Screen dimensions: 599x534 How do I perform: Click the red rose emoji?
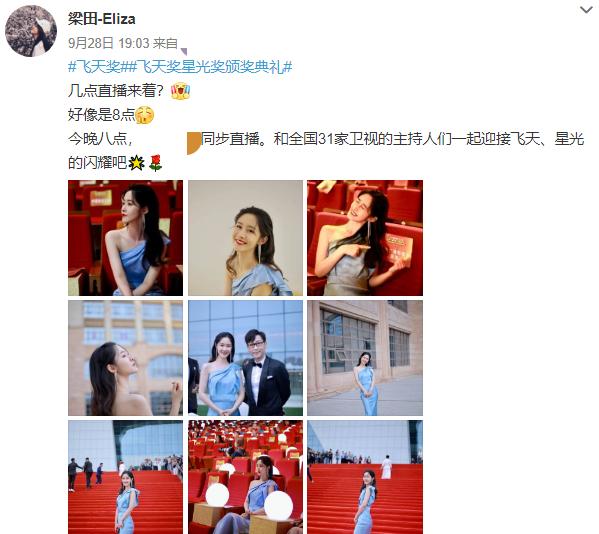[x=155, y=163]
